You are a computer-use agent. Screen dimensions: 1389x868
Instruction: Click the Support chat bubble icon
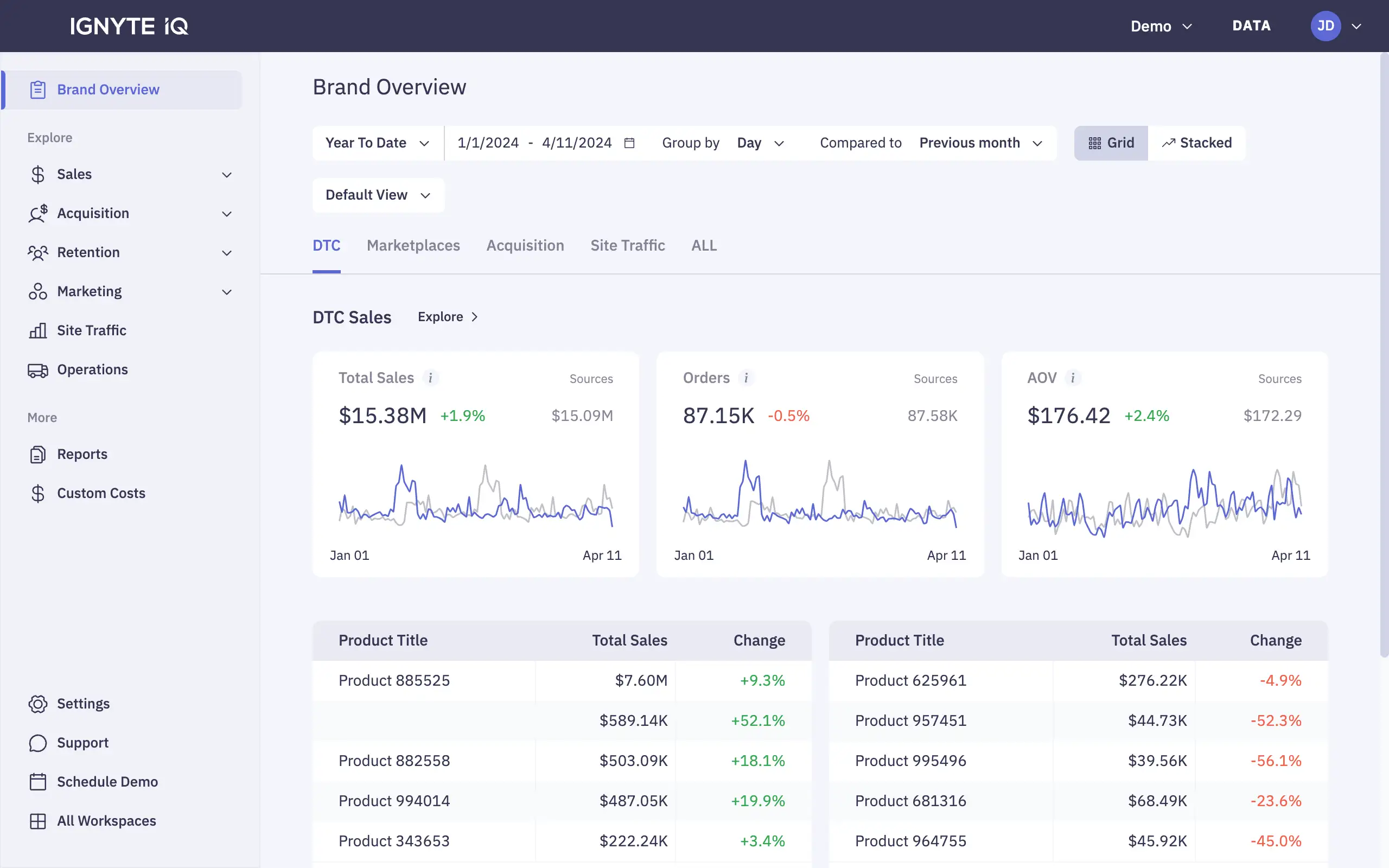click(x=38, y=743)
